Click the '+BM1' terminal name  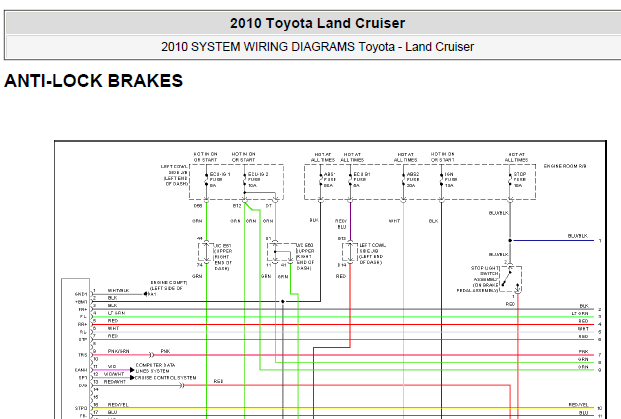click(81, 302)
